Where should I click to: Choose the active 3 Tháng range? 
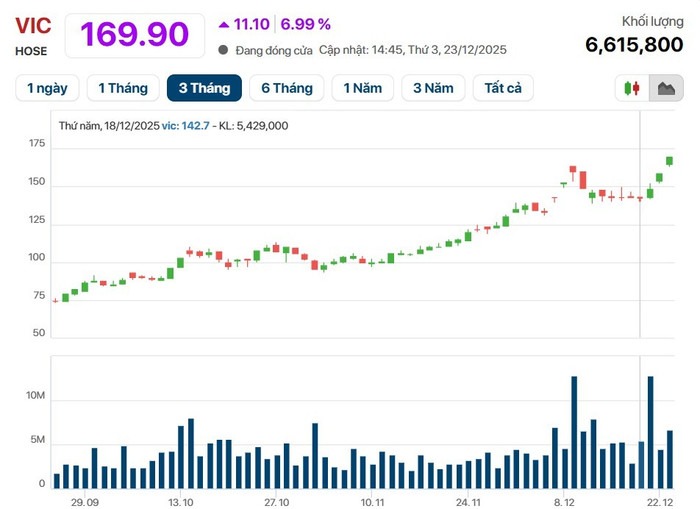pyautogui.click(x=204, y=88)
